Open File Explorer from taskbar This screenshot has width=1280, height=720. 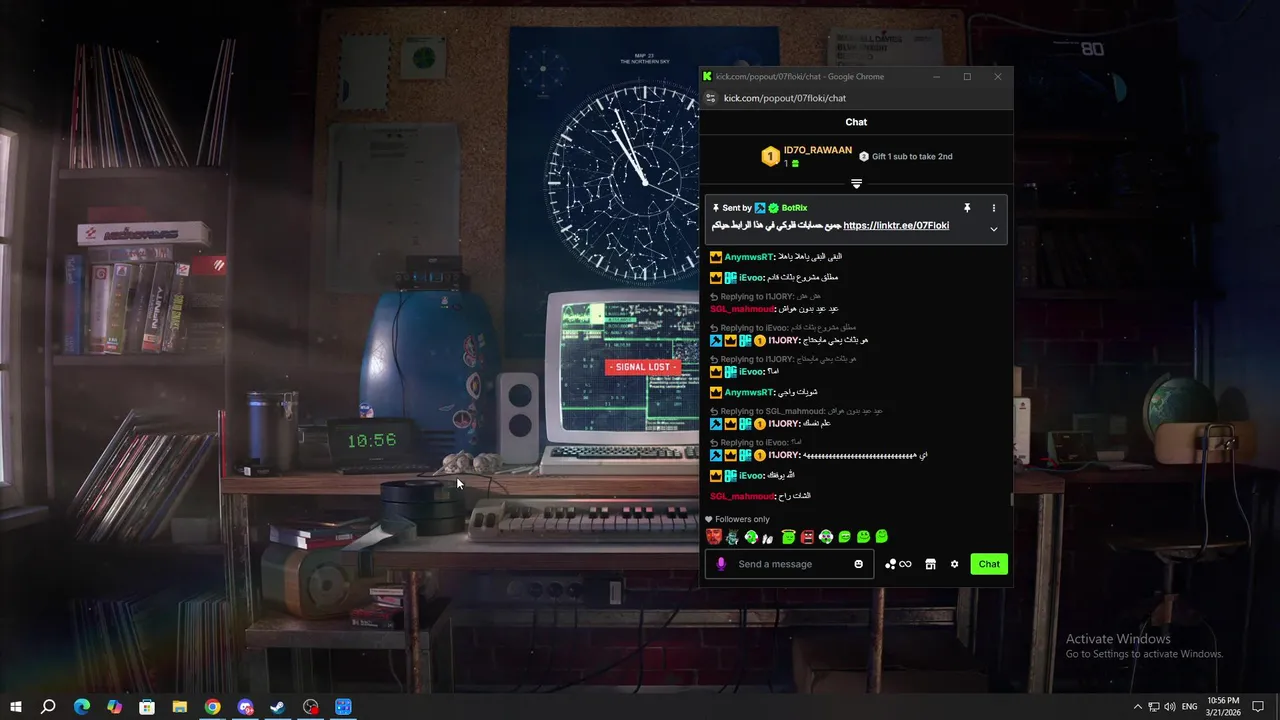point(180,707)
